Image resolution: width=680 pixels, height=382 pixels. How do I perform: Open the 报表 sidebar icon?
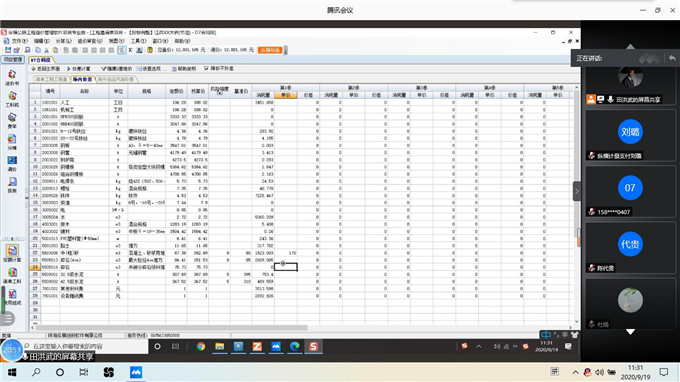pyautogui.click(x=12, y=185)
